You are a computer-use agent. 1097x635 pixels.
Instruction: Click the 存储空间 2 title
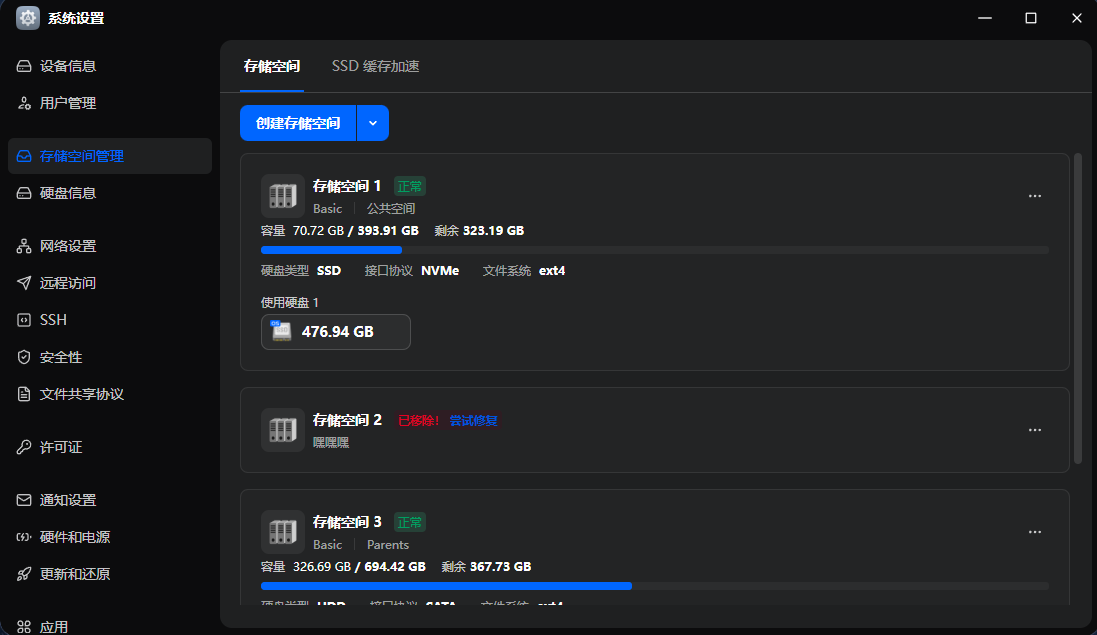coord(347,420)
